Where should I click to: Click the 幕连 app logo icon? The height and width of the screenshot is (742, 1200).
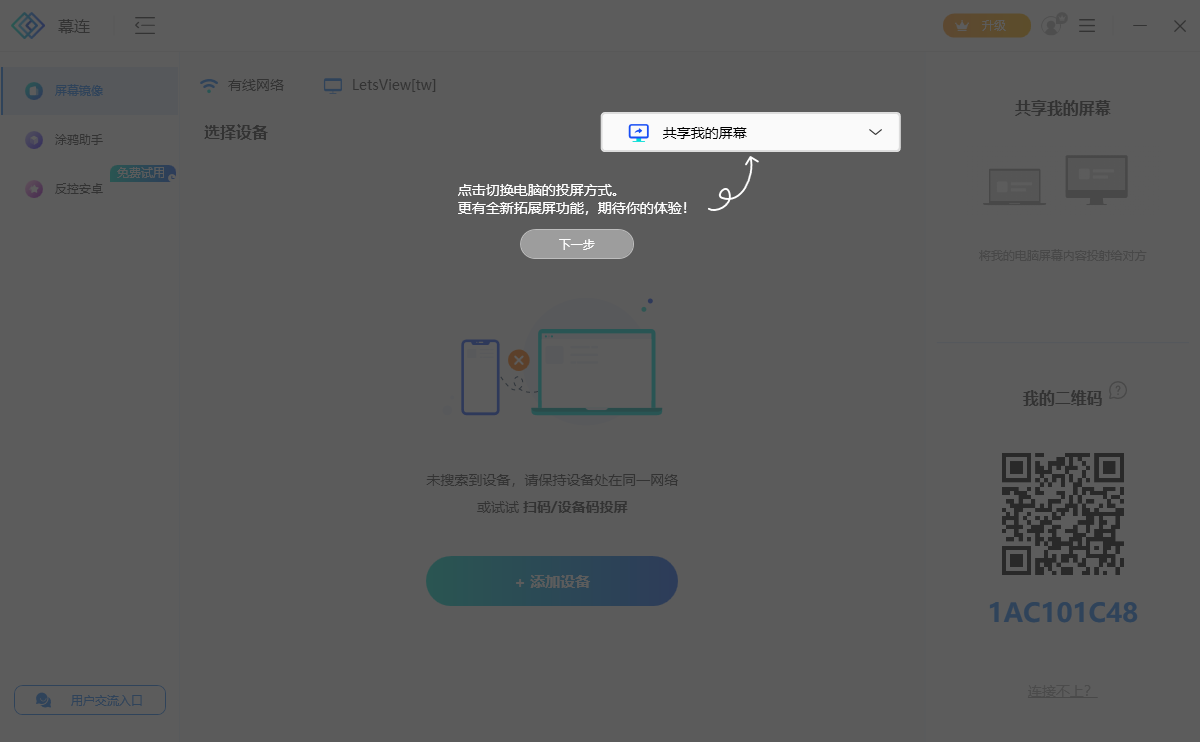pos(29,26)
